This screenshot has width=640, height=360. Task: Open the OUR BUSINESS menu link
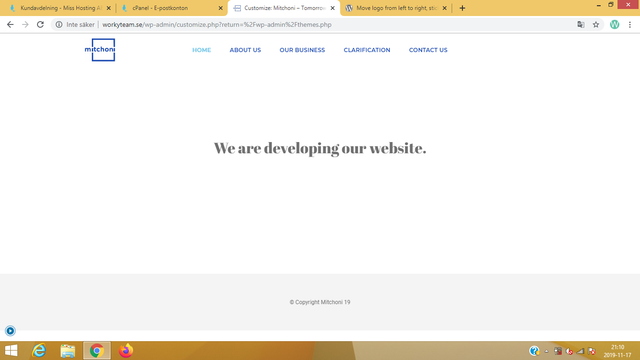[x=302, y=50]
